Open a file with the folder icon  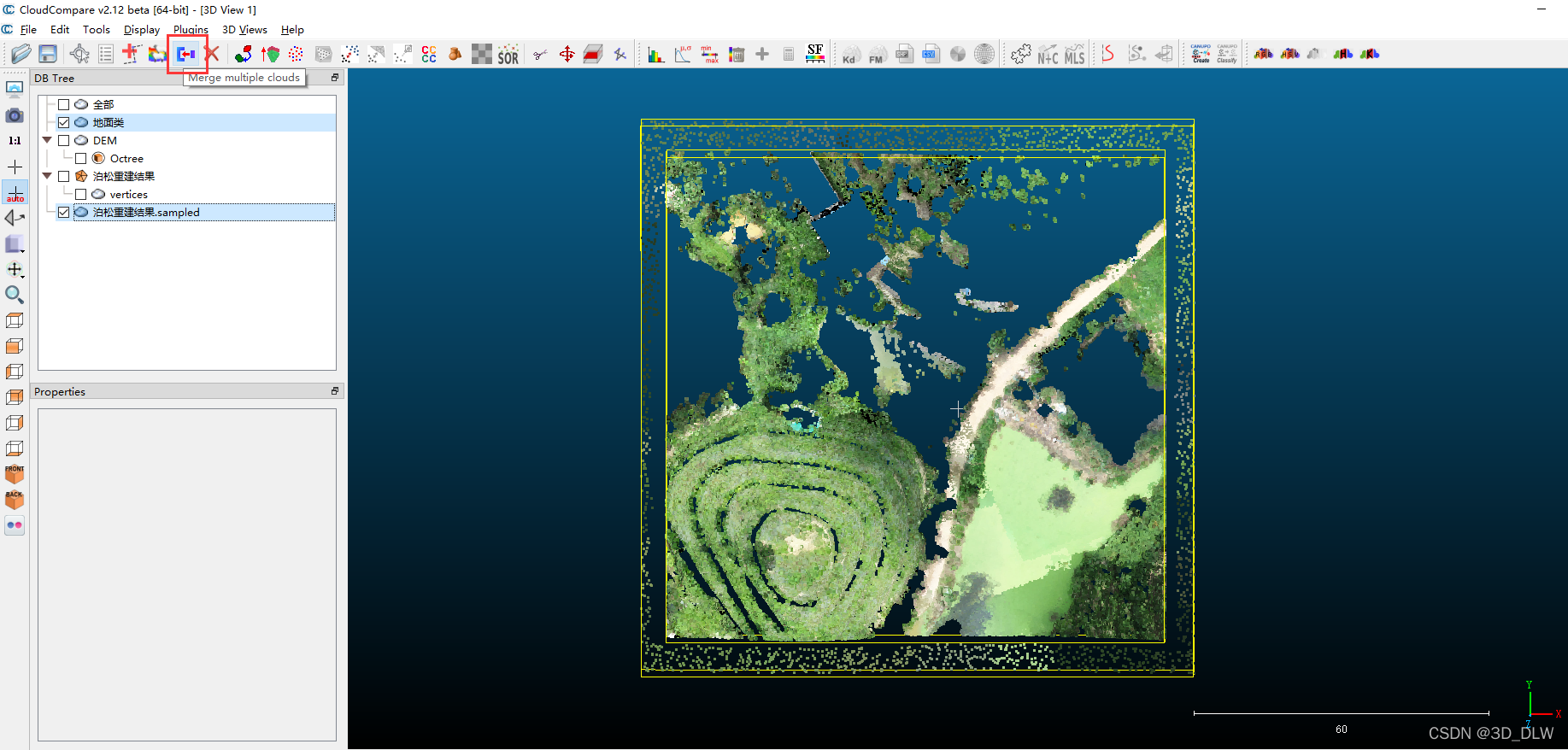click(x=21, y=54)
